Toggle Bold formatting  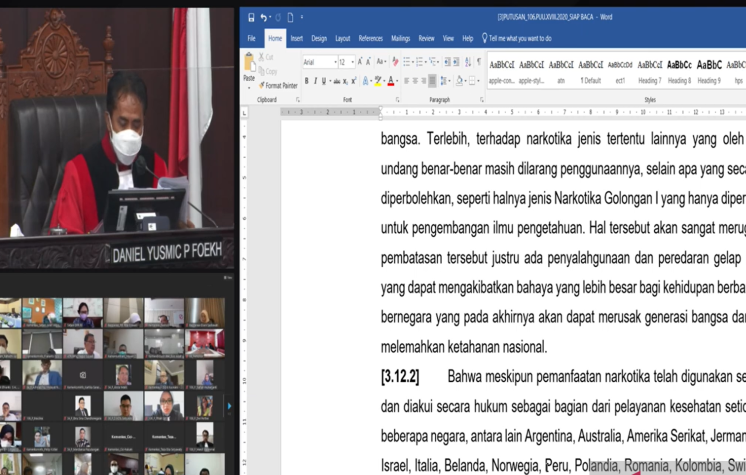tap(306, 81)
